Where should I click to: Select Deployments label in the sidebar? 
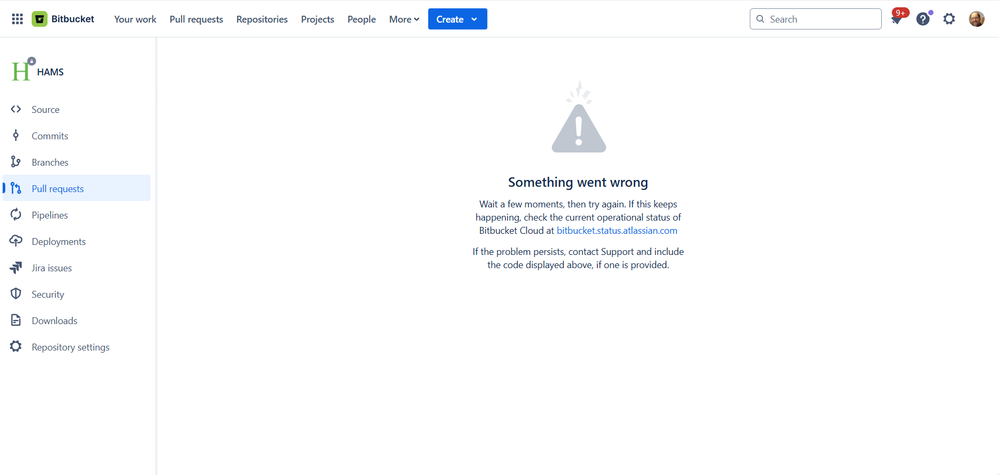coord(59,241)
